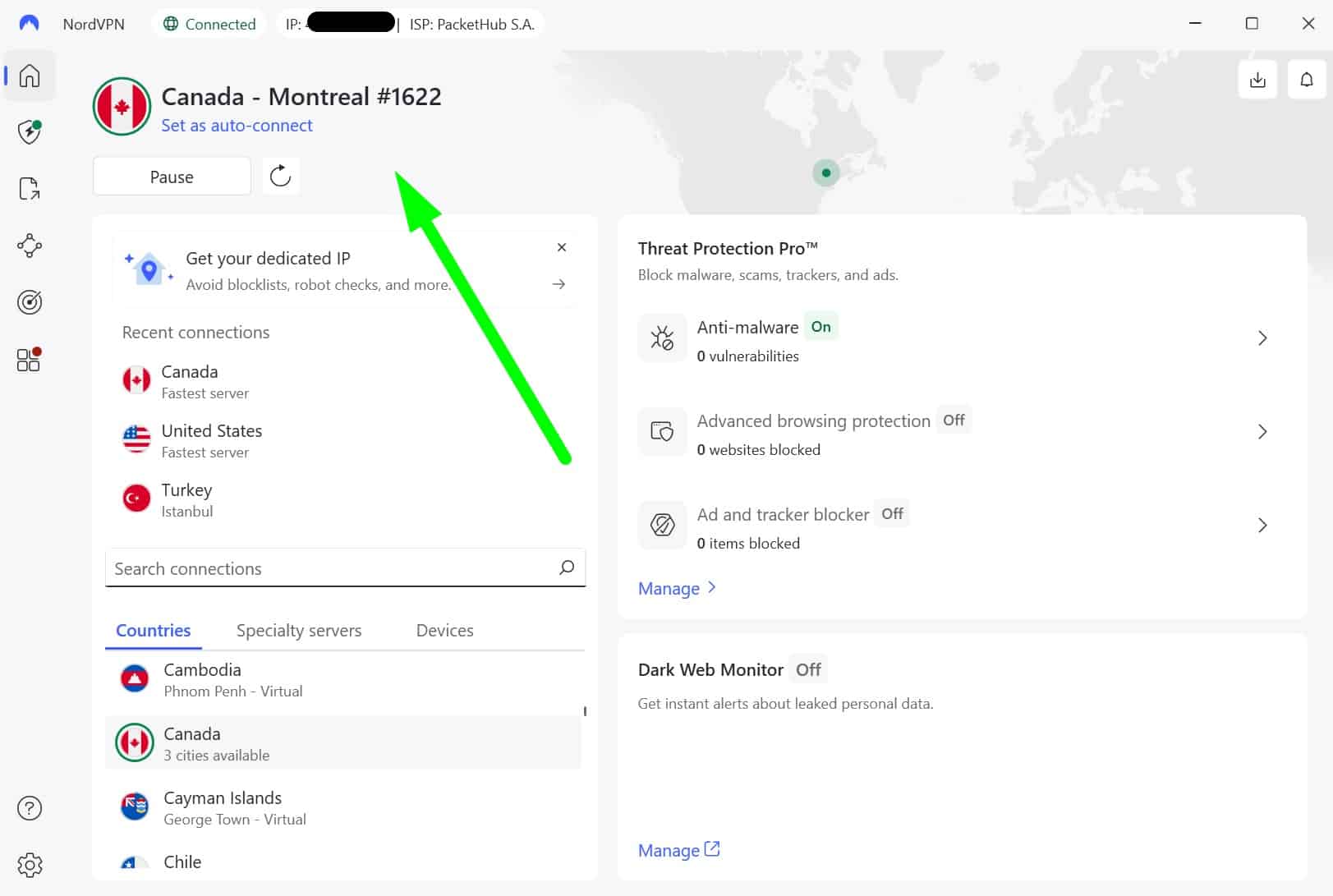Click the Dark Web Monitor Off badge
The height and width of the screenshot is (896, 1333).
tap(808, 670)
